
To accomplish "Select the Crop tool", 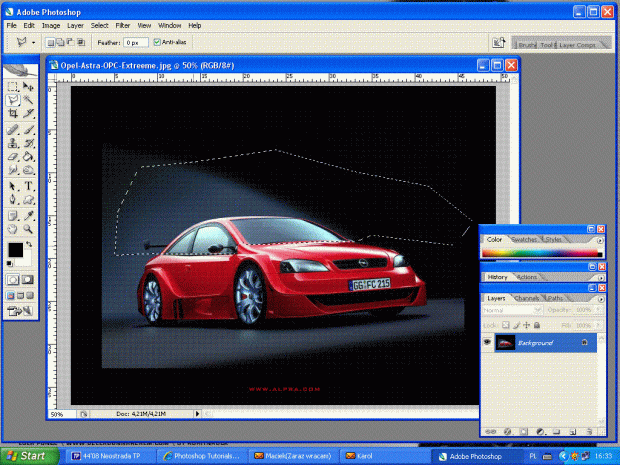I will [x=12, y=114].
